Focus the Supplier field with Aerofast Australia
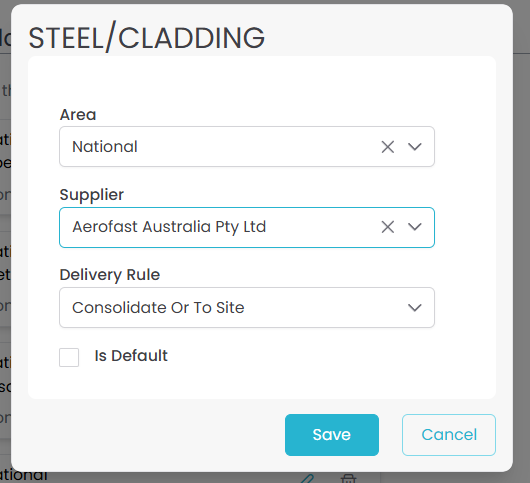530x483 pixels. tap(247, 227)
